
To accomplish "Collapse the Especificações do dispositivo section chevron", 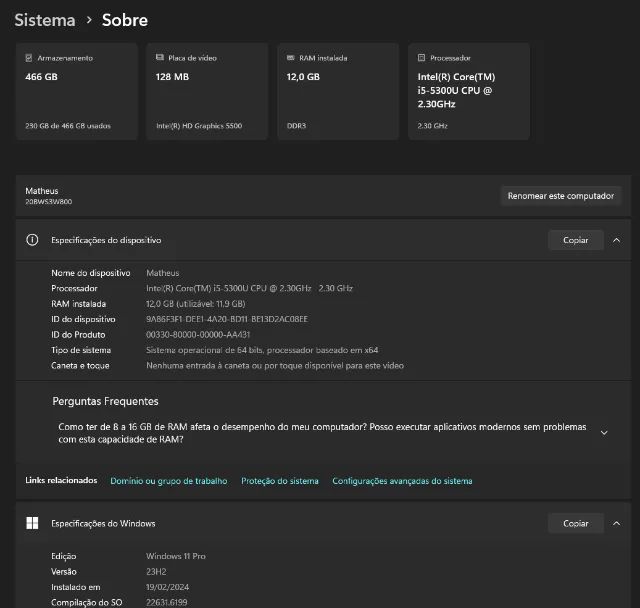I will 616,240.
